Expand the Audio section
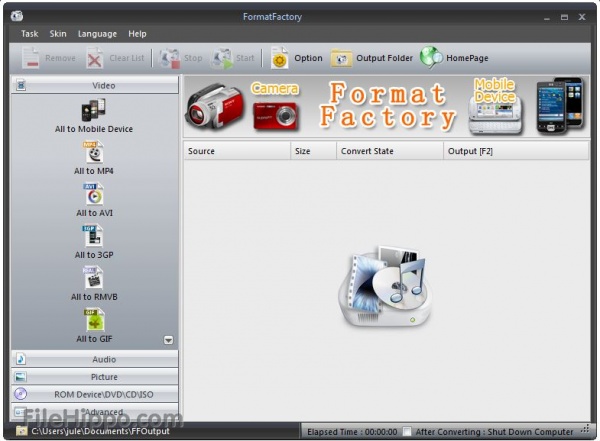This screenshot has height=441, width=600. (x=95, y=359)
